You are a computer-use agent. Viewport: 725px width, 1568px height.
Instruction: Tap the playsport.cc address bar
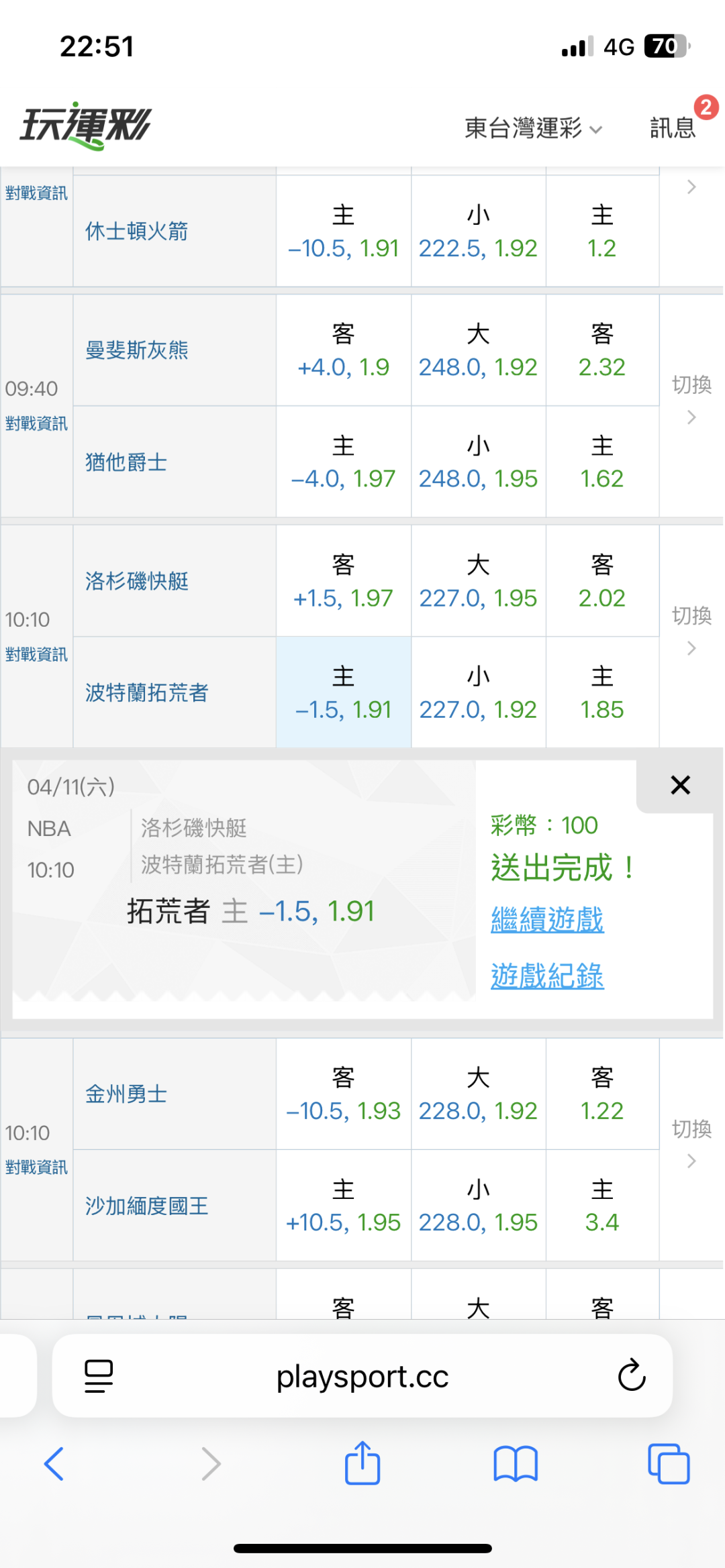(x=362, y=1377)
